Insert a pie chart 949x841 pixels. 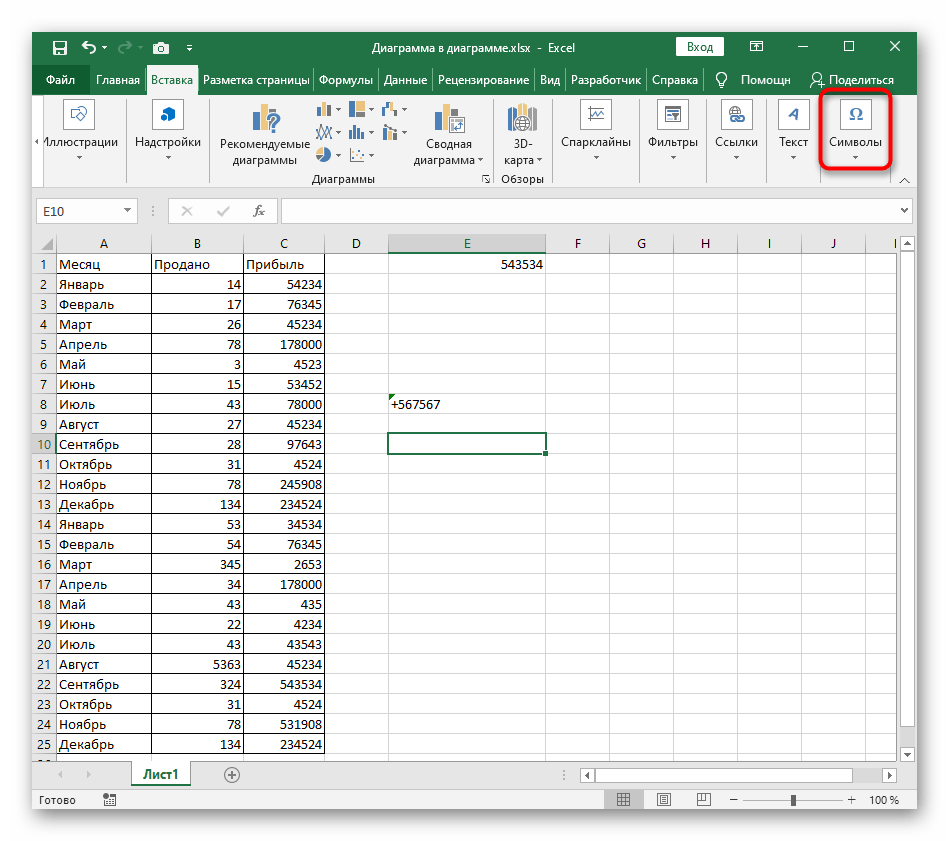coord(324,155)
